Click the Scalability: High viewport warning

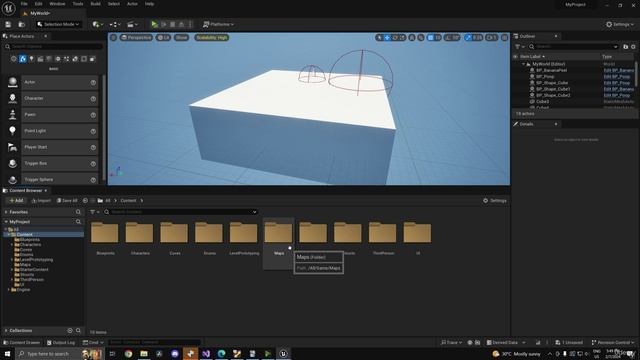pyautogui.click(x=211, y=38)
